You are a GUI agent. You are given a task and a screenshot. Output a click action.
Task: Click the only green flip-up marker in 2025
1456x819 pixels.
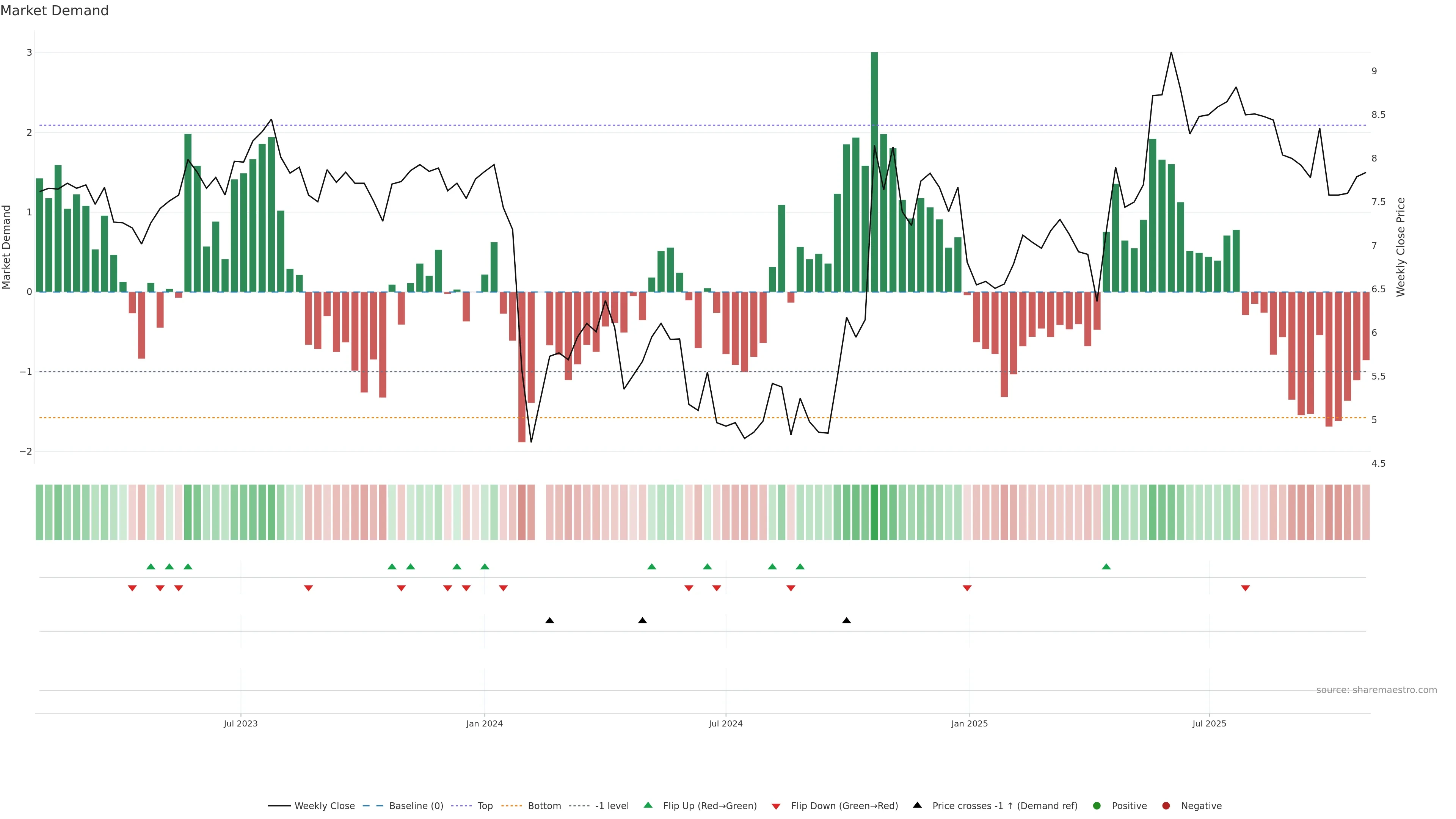[x=1106, y=566]
